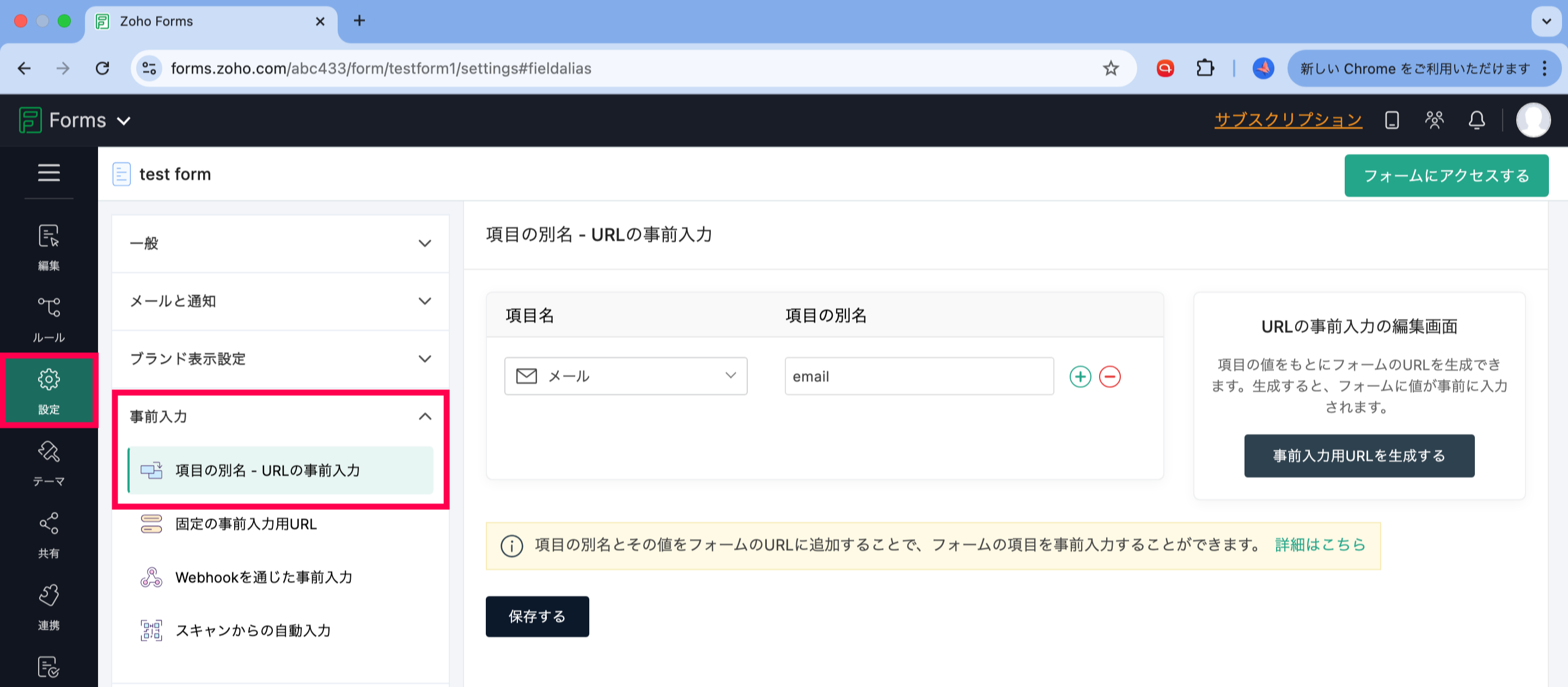This screenshot has width=1568, height=687.
Task: Open the 編集 (Edit) sidebar icon
Action: click(48, 247)
